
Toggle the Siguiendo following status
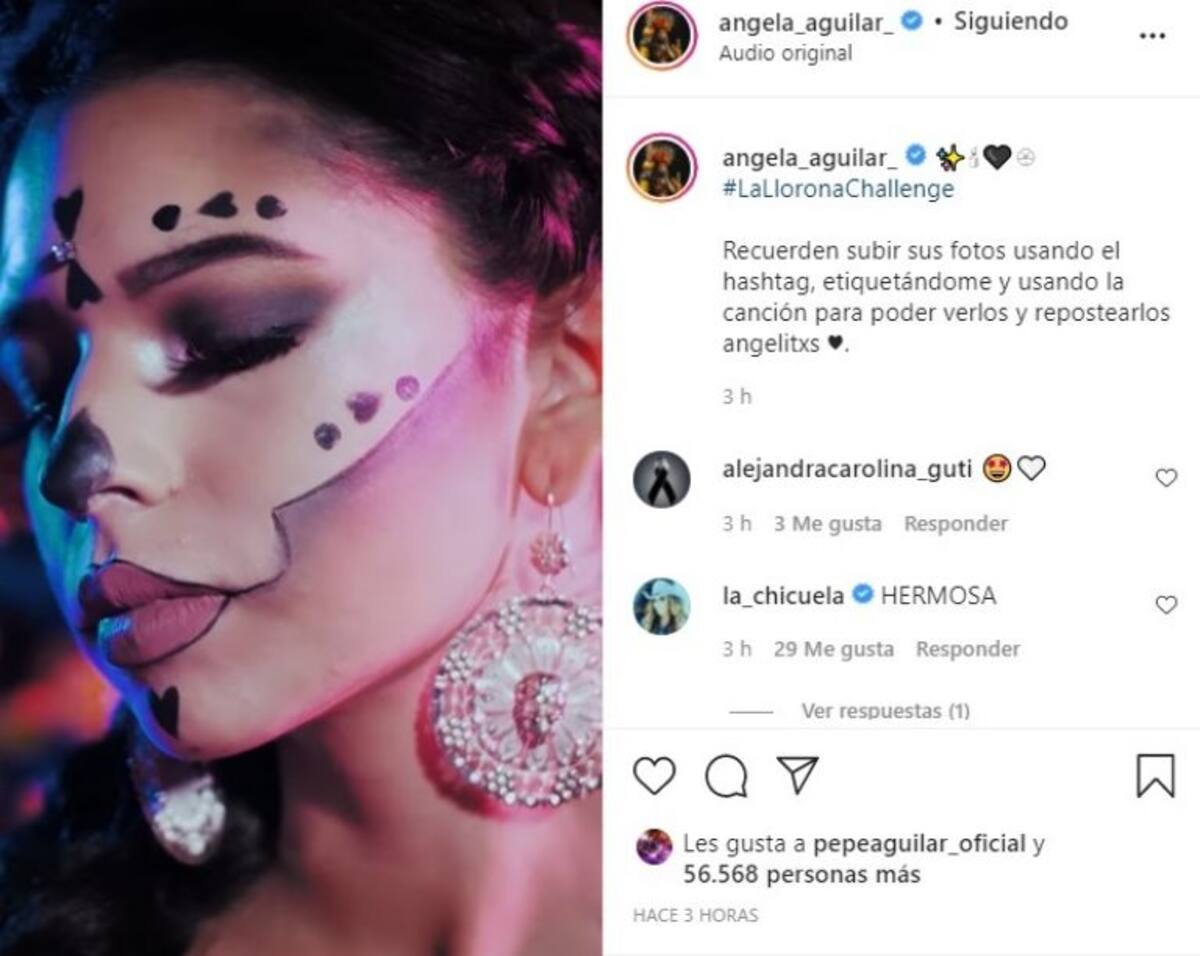point(1010,21)
